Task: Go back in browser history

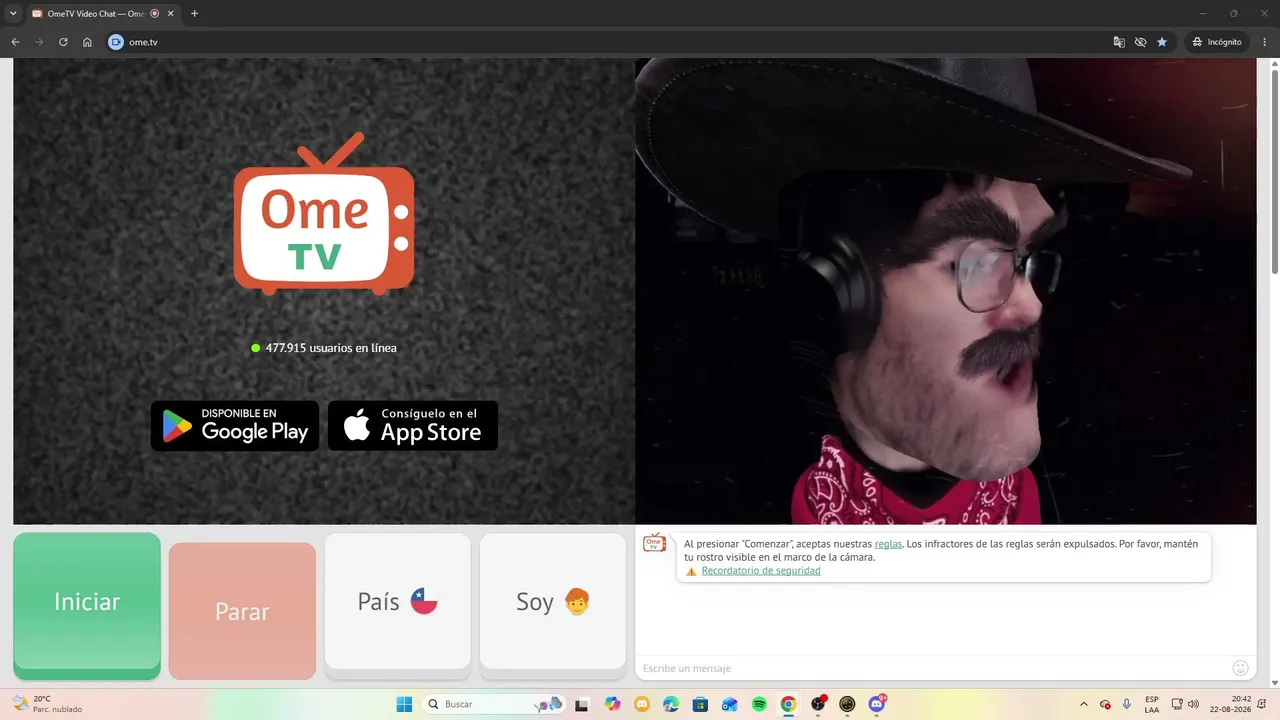Action: coord(15,42)
